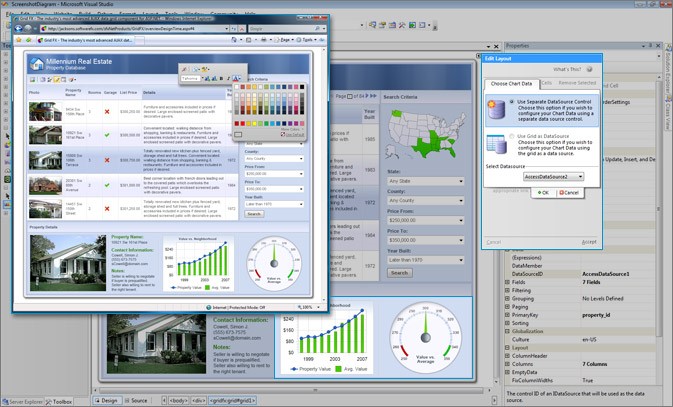Image resolution: width=673 pixels, height=407 pixels.
Task: Click the first icon in the grid toolbar
Action: (32, 80)
